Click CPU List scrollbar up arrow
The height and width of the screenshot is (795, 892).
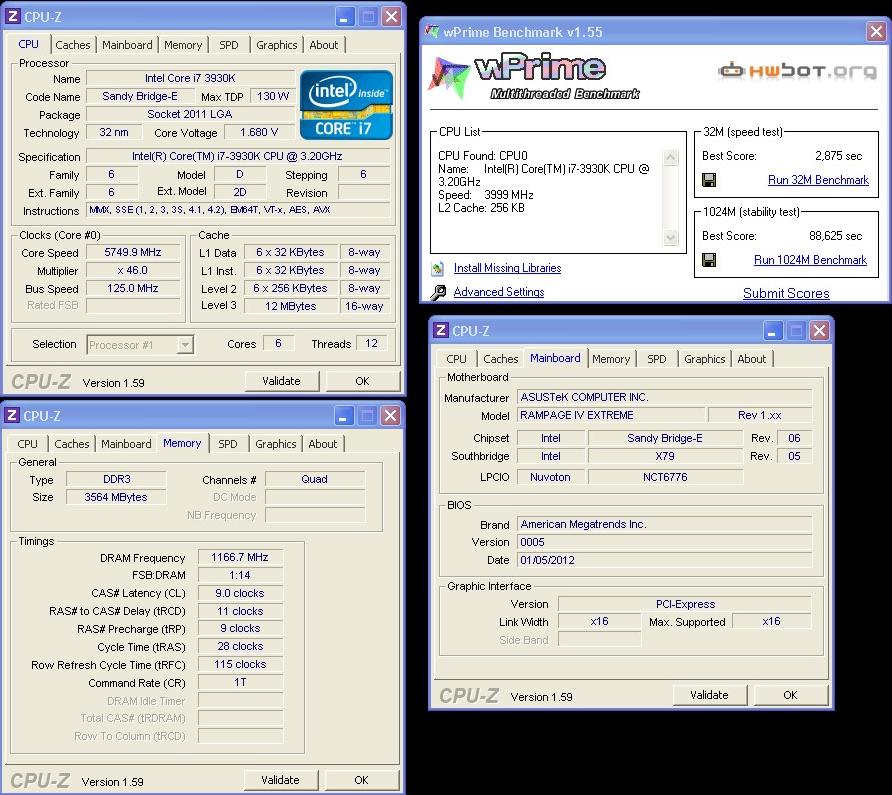671,157
